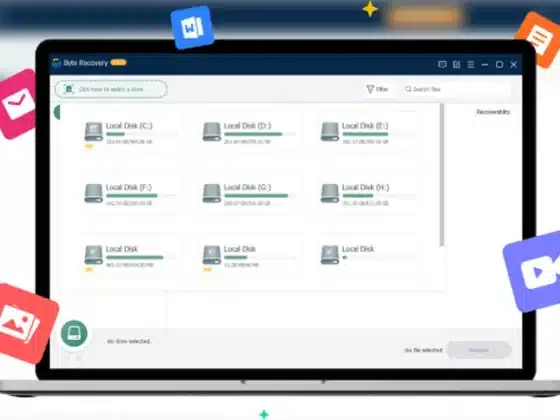Open the feedback message icon in title bar
The image size is (560, 420).
(x=442, y=64)
